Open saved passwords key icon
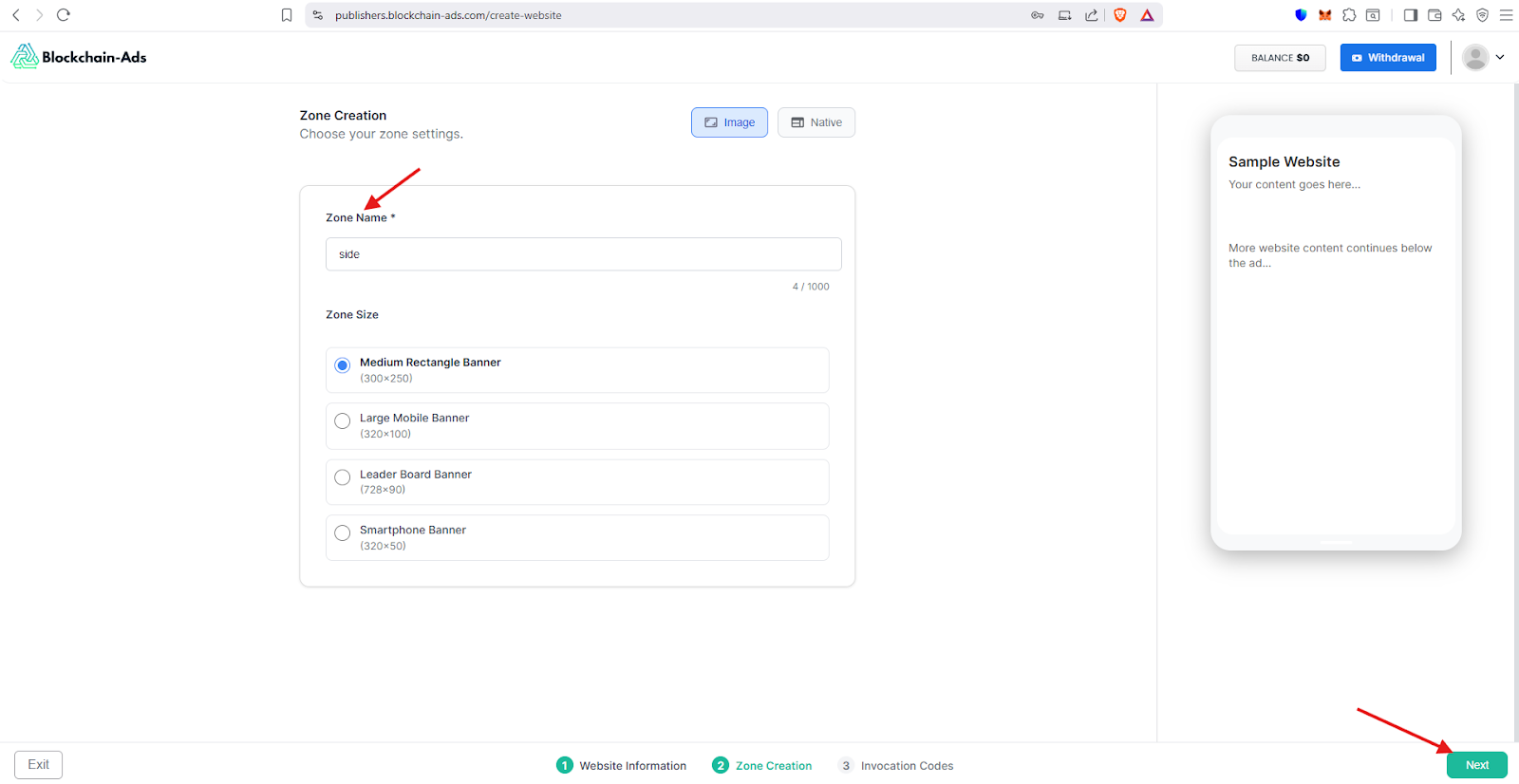This screenshot has height=784, width=1519. (1038, 15)
